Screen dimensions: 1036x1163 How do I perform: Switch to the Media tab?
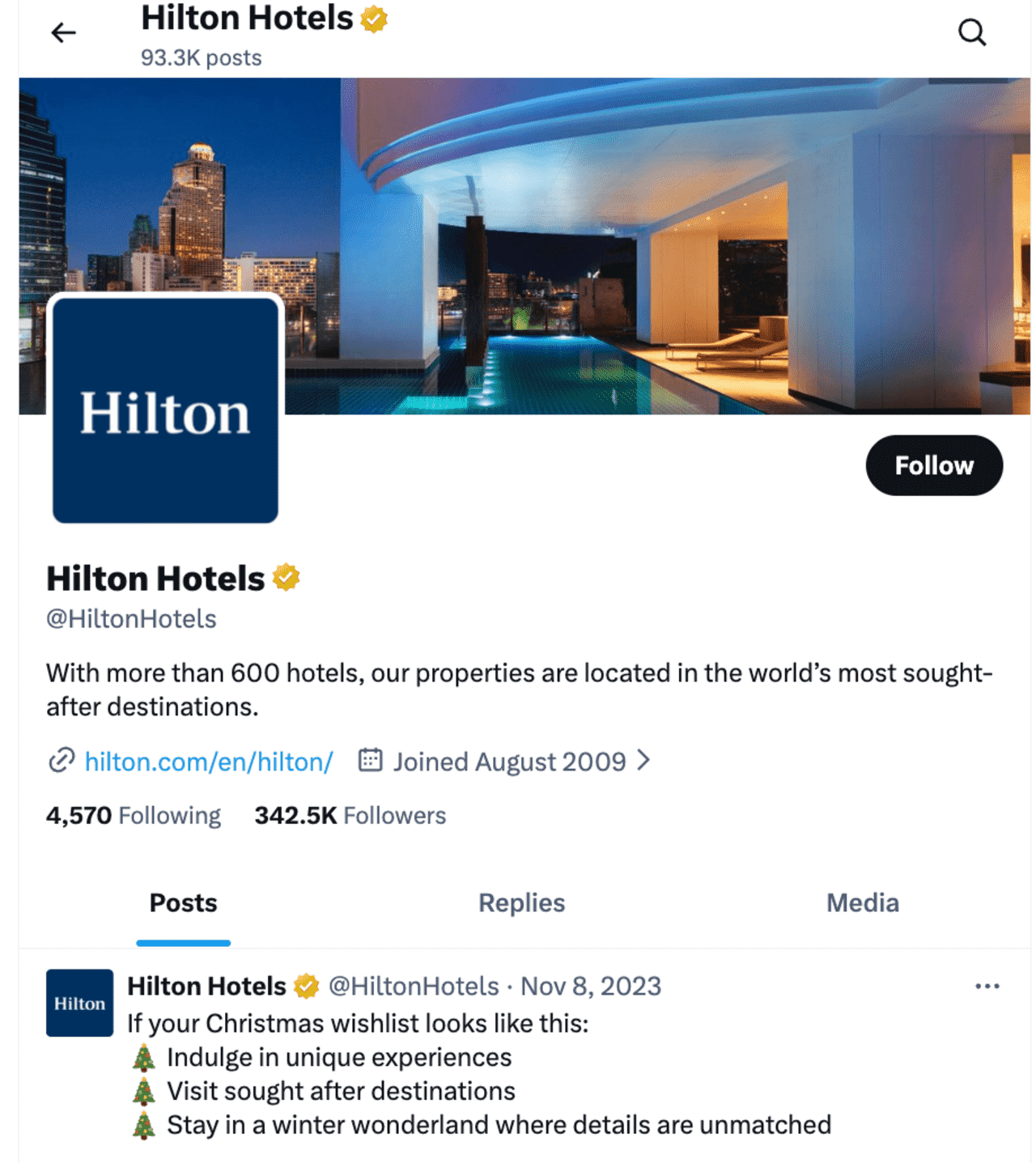pos(862,903)
